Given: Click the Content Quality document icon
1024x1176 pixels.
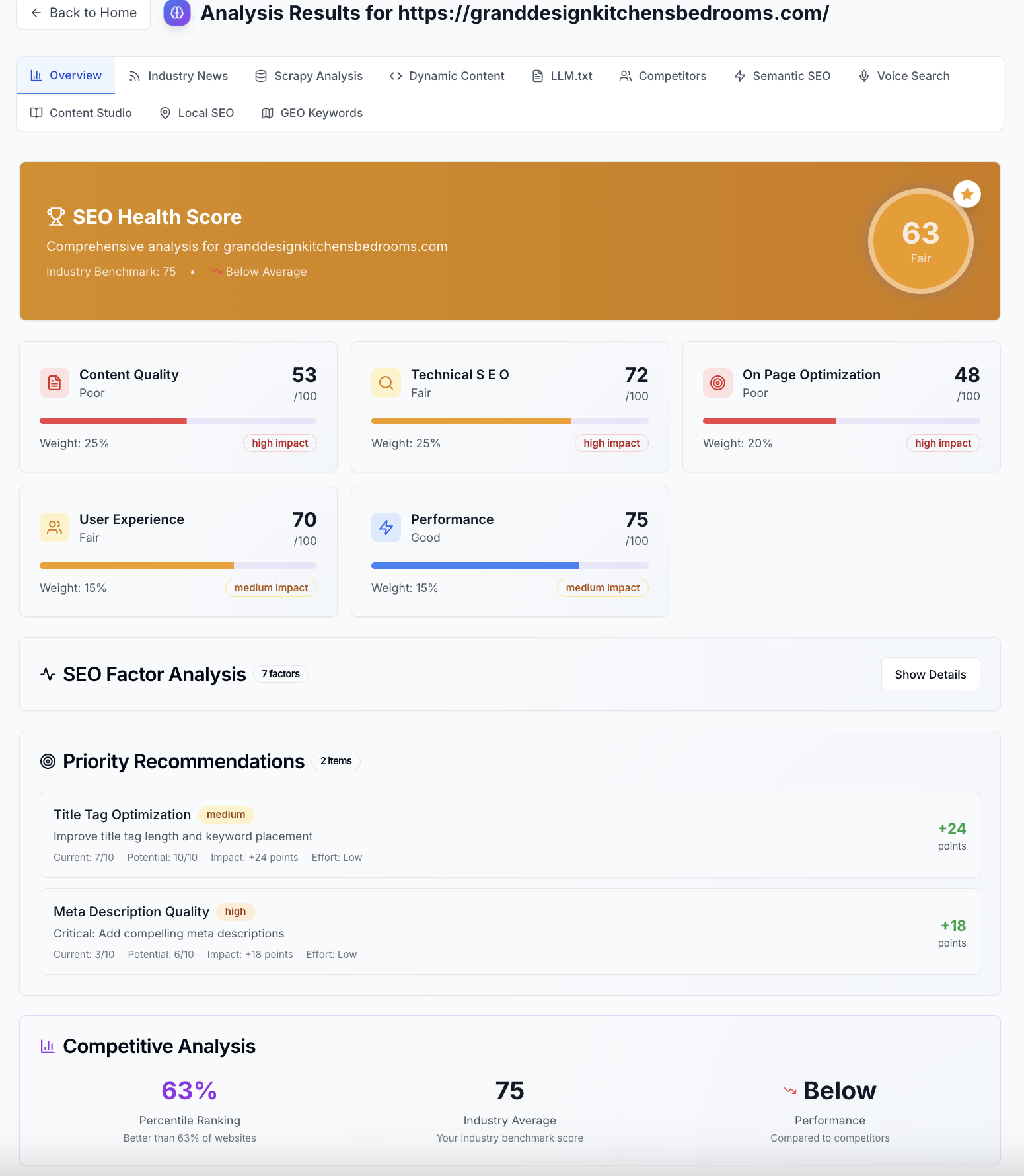Looking at the screenshot, I should pos(55,383).
